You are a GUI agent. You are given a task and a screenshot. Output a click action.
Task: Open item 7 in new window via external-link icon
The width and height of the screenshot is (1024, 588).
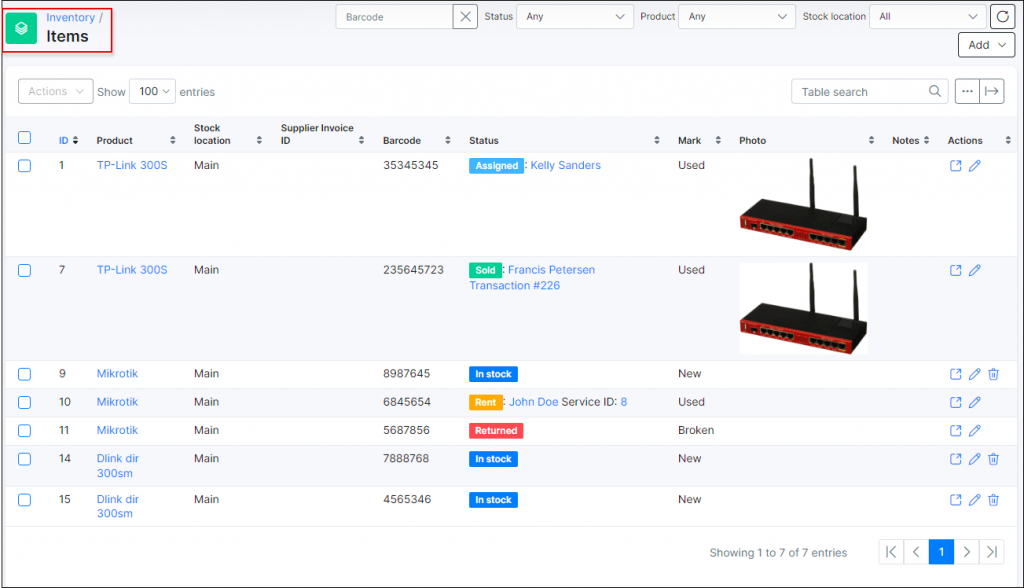(956, 270)
